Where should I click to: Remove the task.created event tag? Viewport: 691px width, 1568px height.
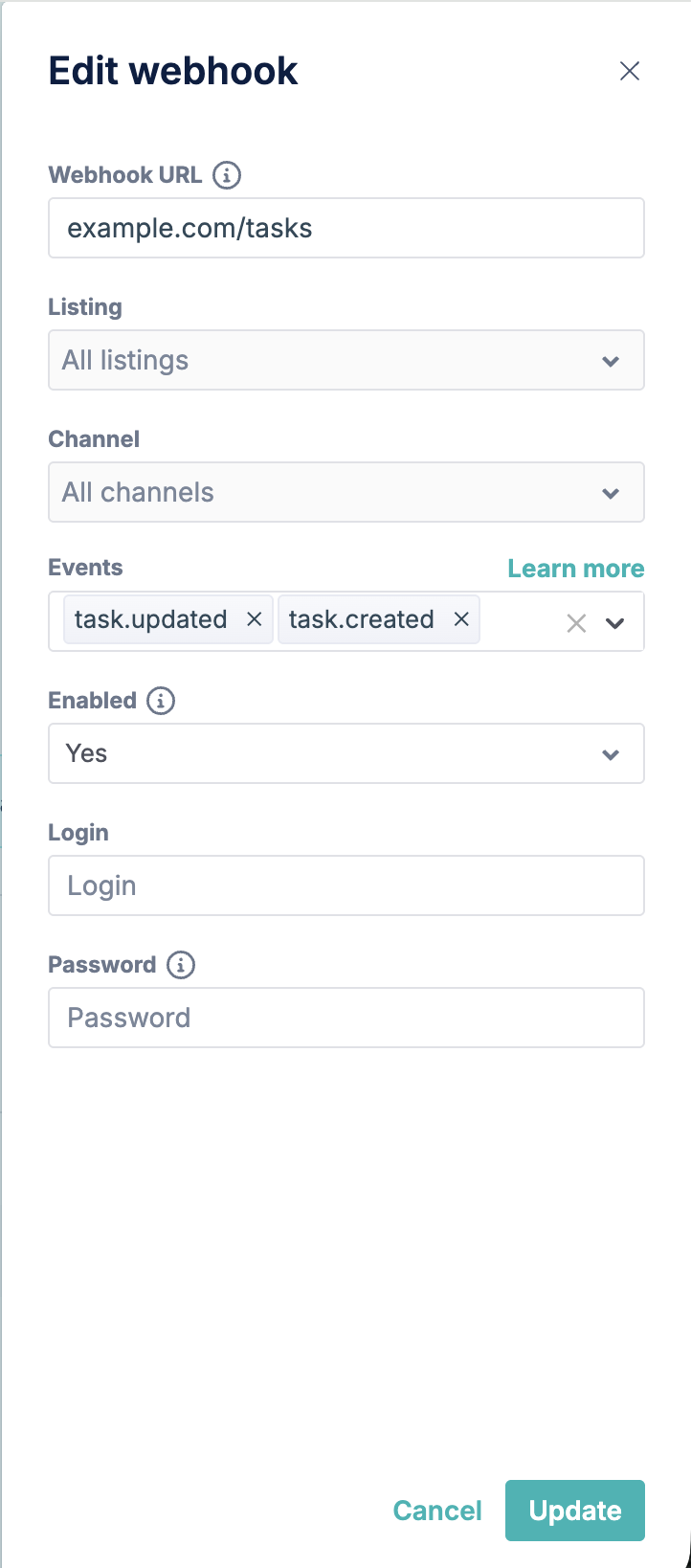point(461,619)
